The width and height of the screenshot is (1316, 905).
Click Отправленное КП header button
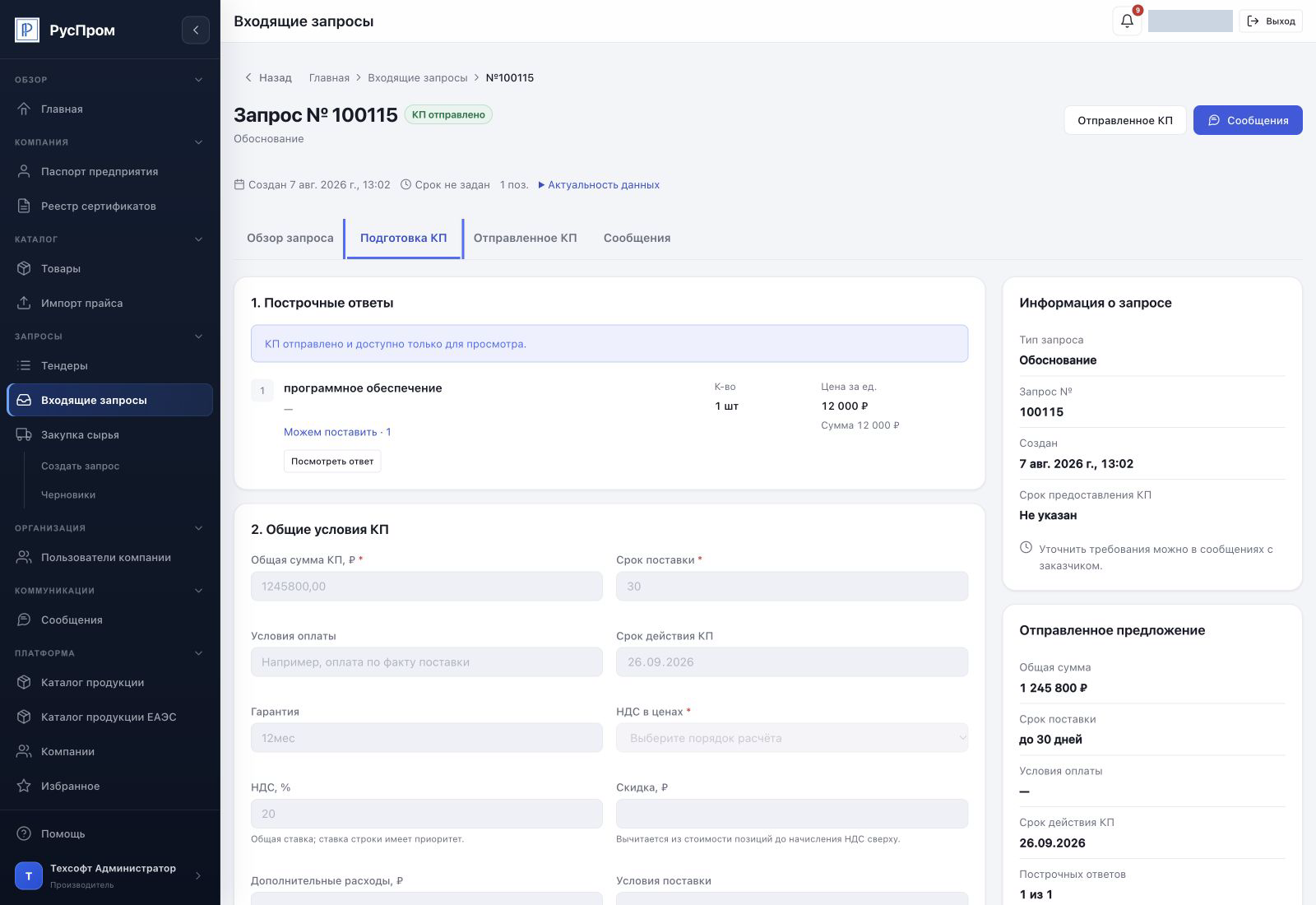coord(1125,120)
